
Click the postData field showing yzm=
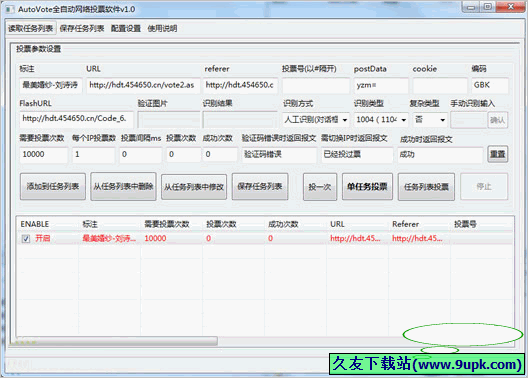[381, 85]
